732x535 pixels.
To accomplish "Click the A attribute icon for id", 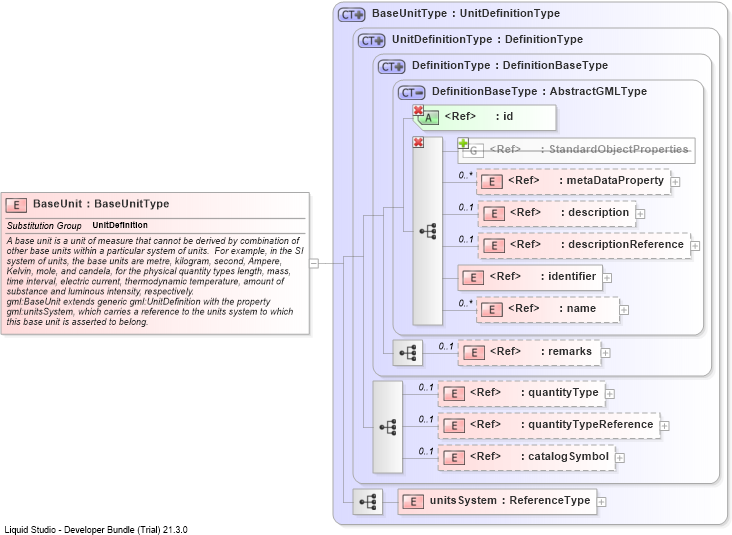I will click(x=429, y=118).
